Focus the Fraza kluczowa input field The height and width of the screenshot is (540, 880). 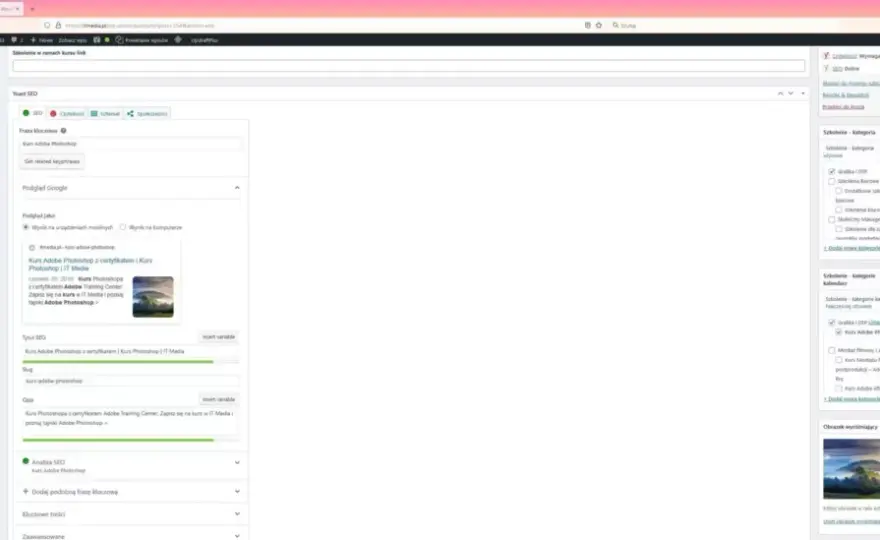[132, 144]
